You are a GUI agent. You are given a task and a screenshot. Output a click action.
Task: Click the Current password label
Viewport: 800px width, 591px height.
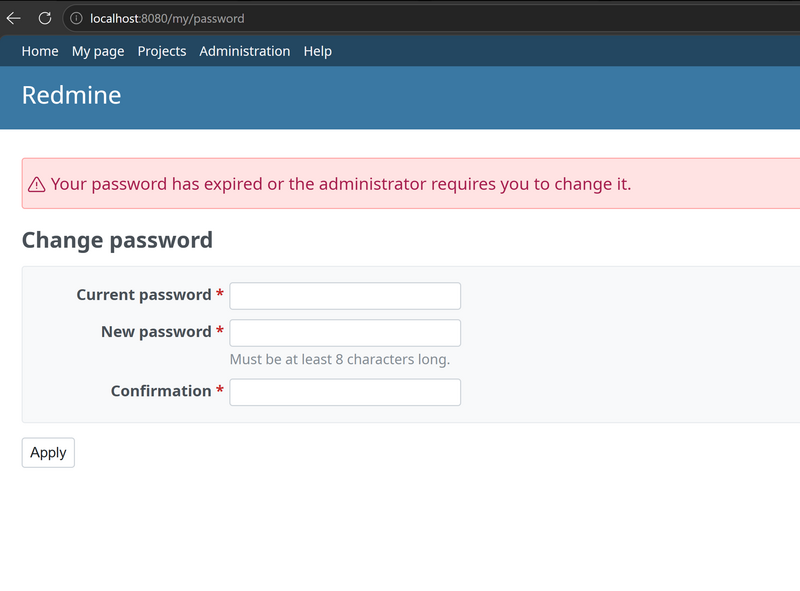tap(144, 294)
